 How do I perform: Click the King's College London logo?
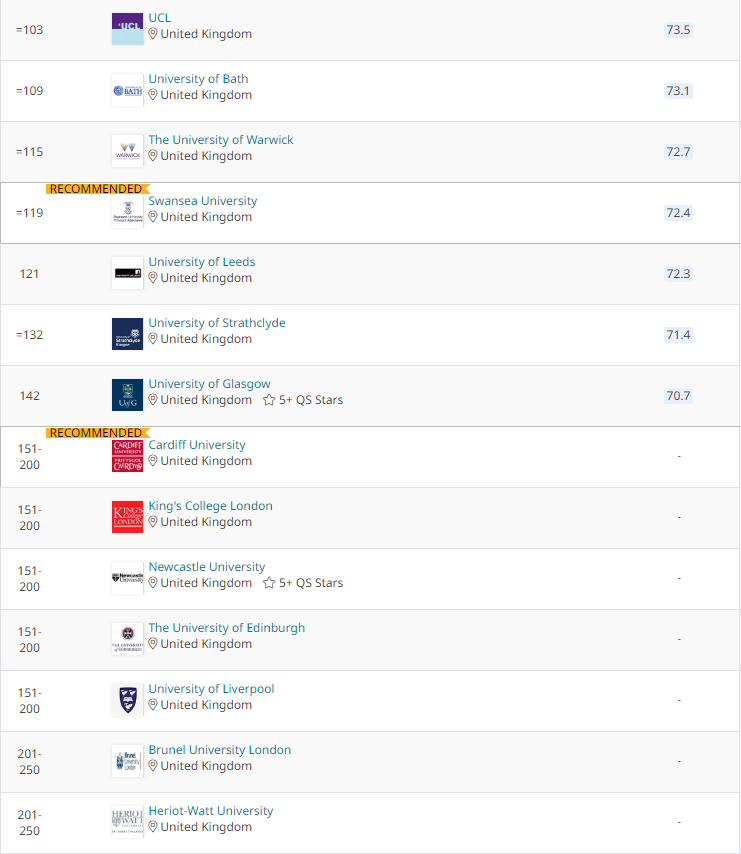[x=127, y=516]
